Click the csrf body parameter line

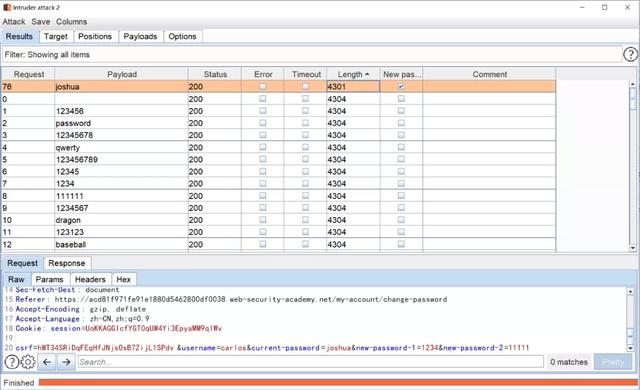272,348
